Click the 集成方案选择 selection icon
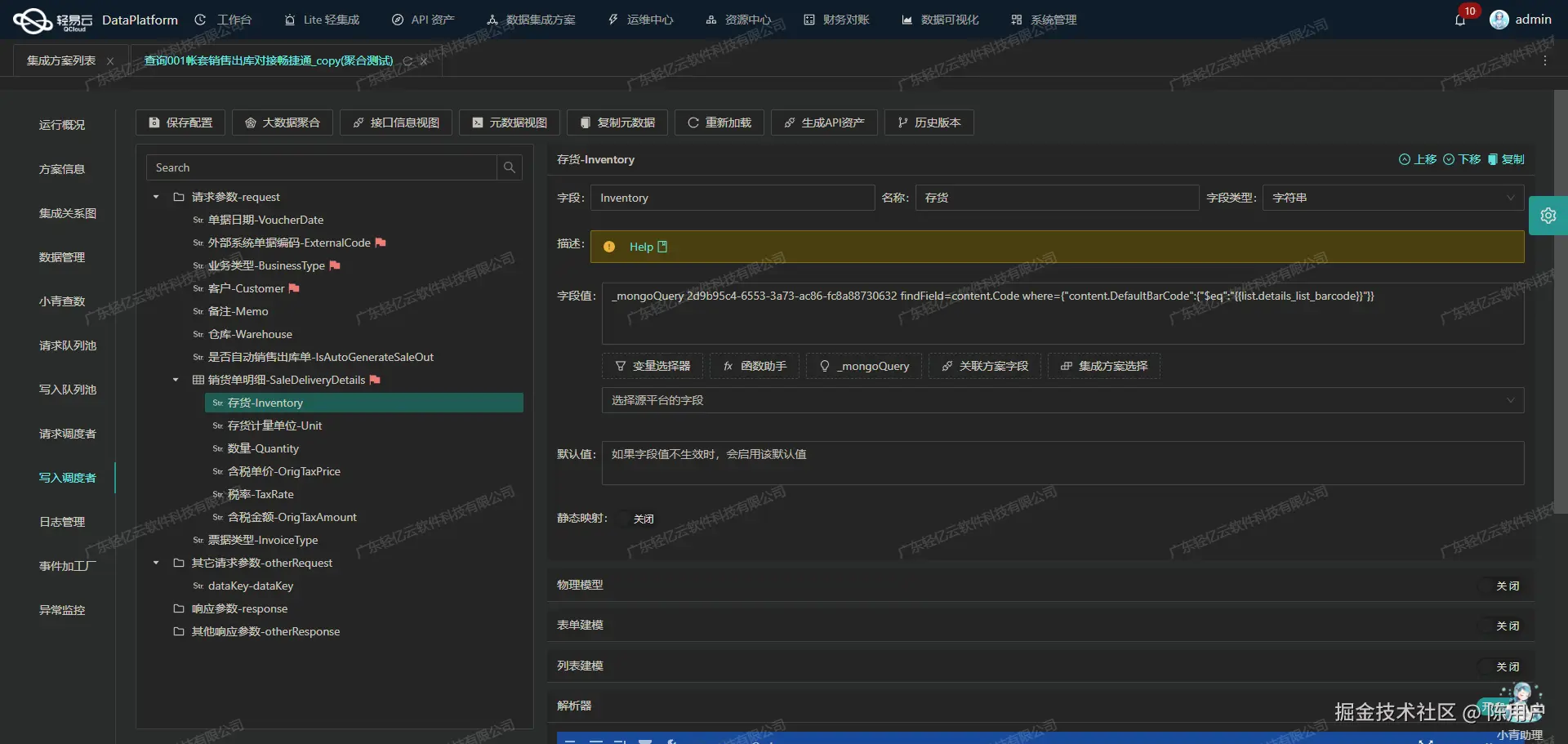This screenshot has height=744, width=1568. (1102, 366)
